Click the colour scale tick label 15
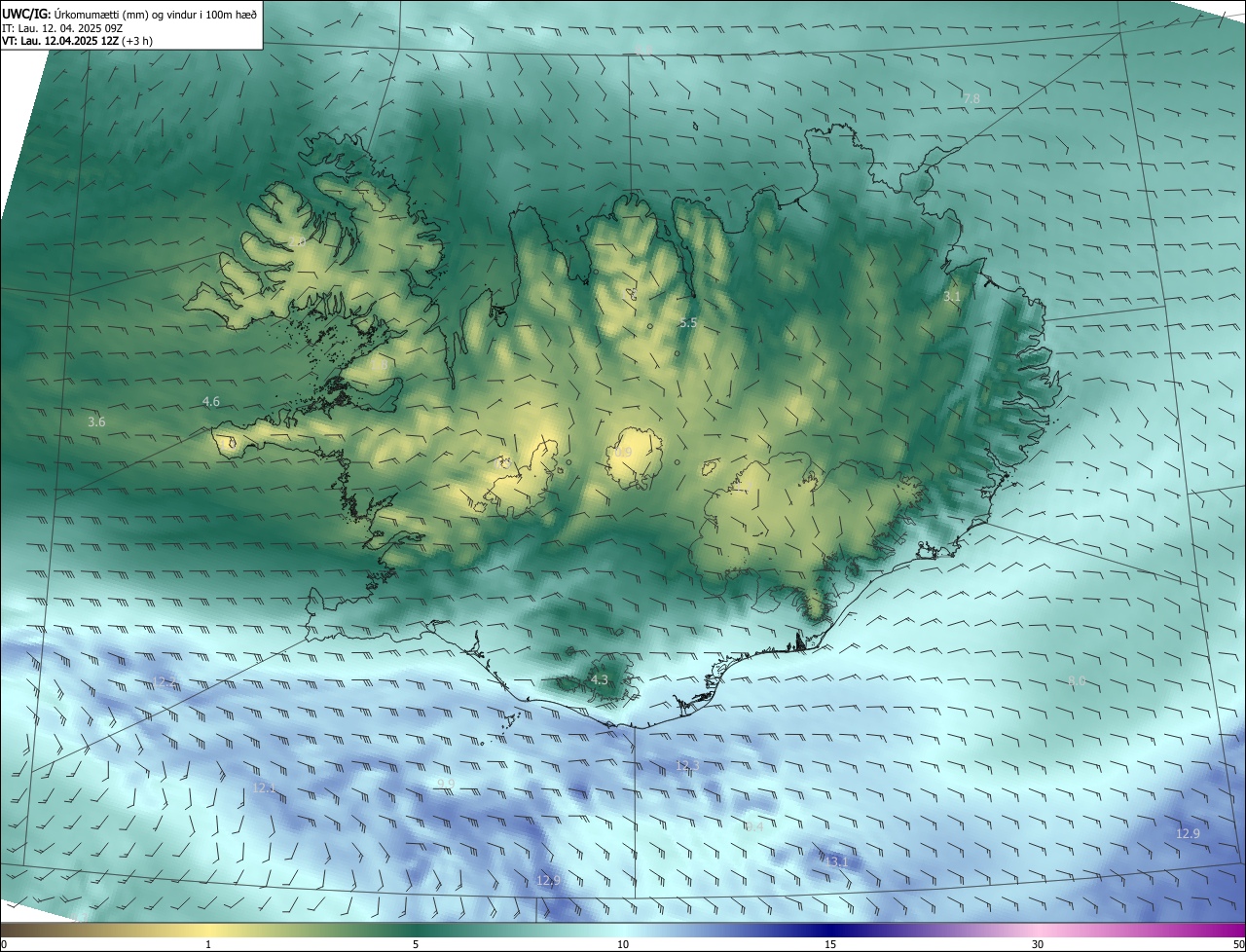1246x952 pixels. [830, 944]
